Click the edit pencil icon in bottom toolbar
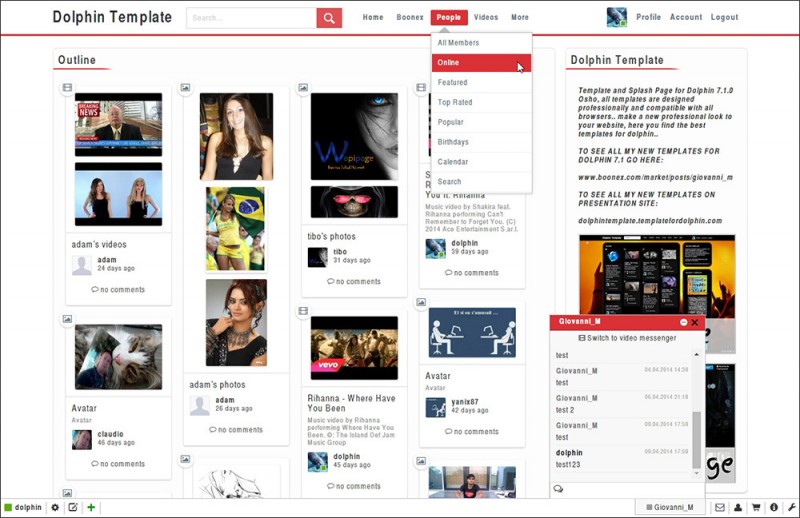This screenshot has width=800, height=518. [x=73, y=507]
